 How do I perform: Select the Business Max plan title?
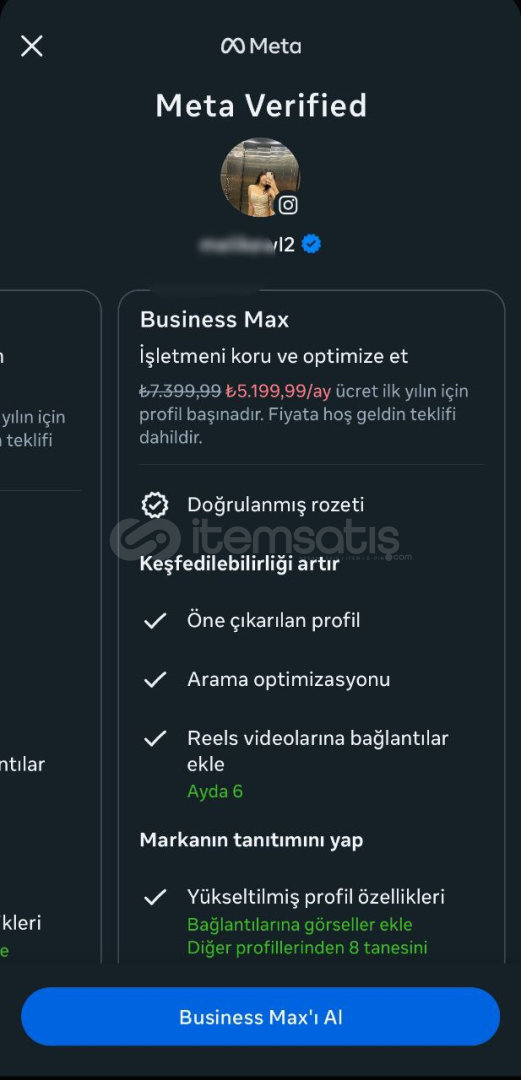214,320
